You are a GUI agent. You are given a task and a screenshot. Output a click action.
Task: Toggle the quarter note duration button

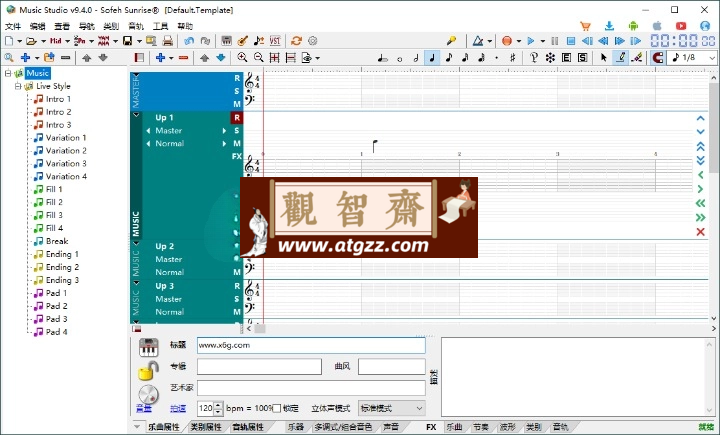432,58
